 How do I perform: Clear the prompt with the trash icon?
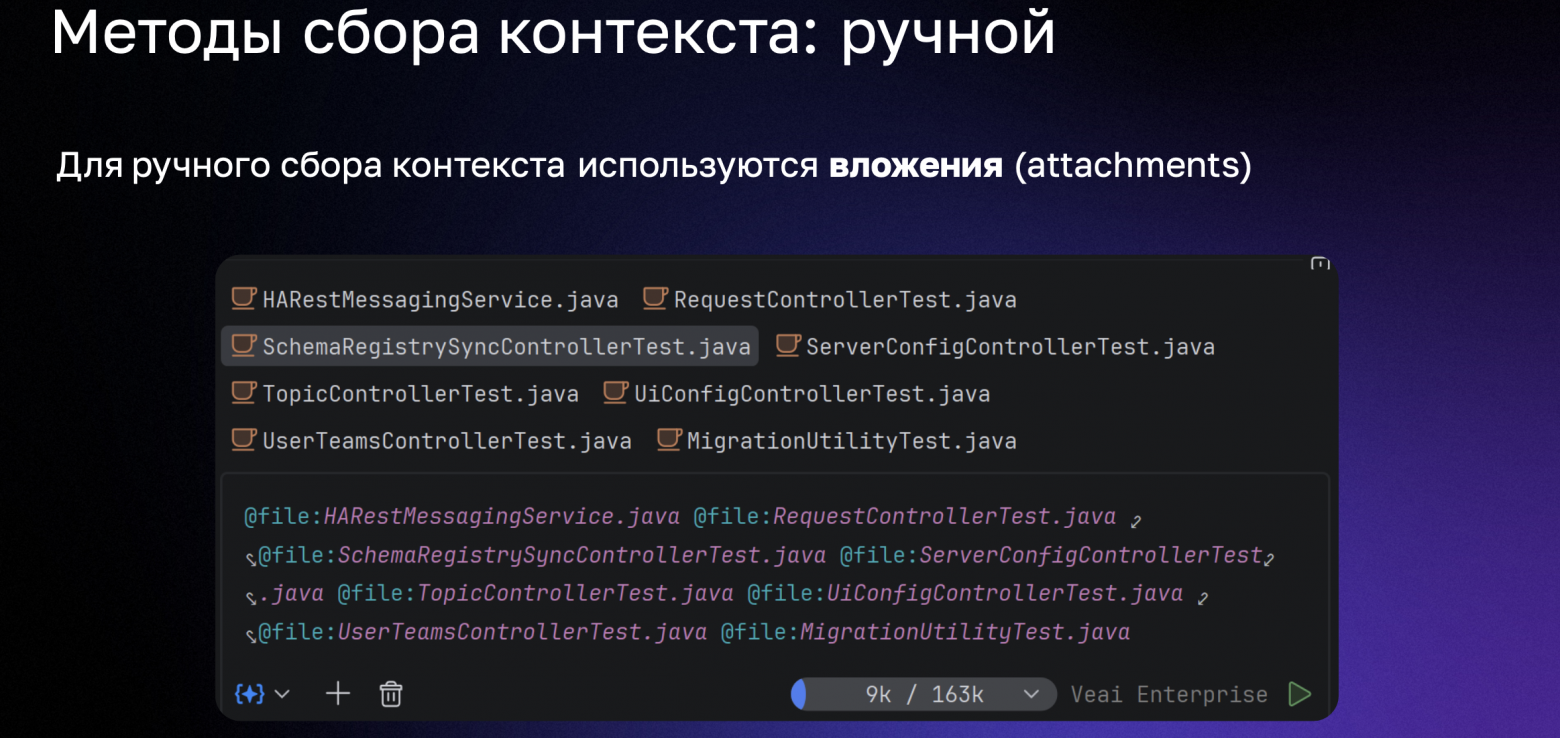point(391,693)
